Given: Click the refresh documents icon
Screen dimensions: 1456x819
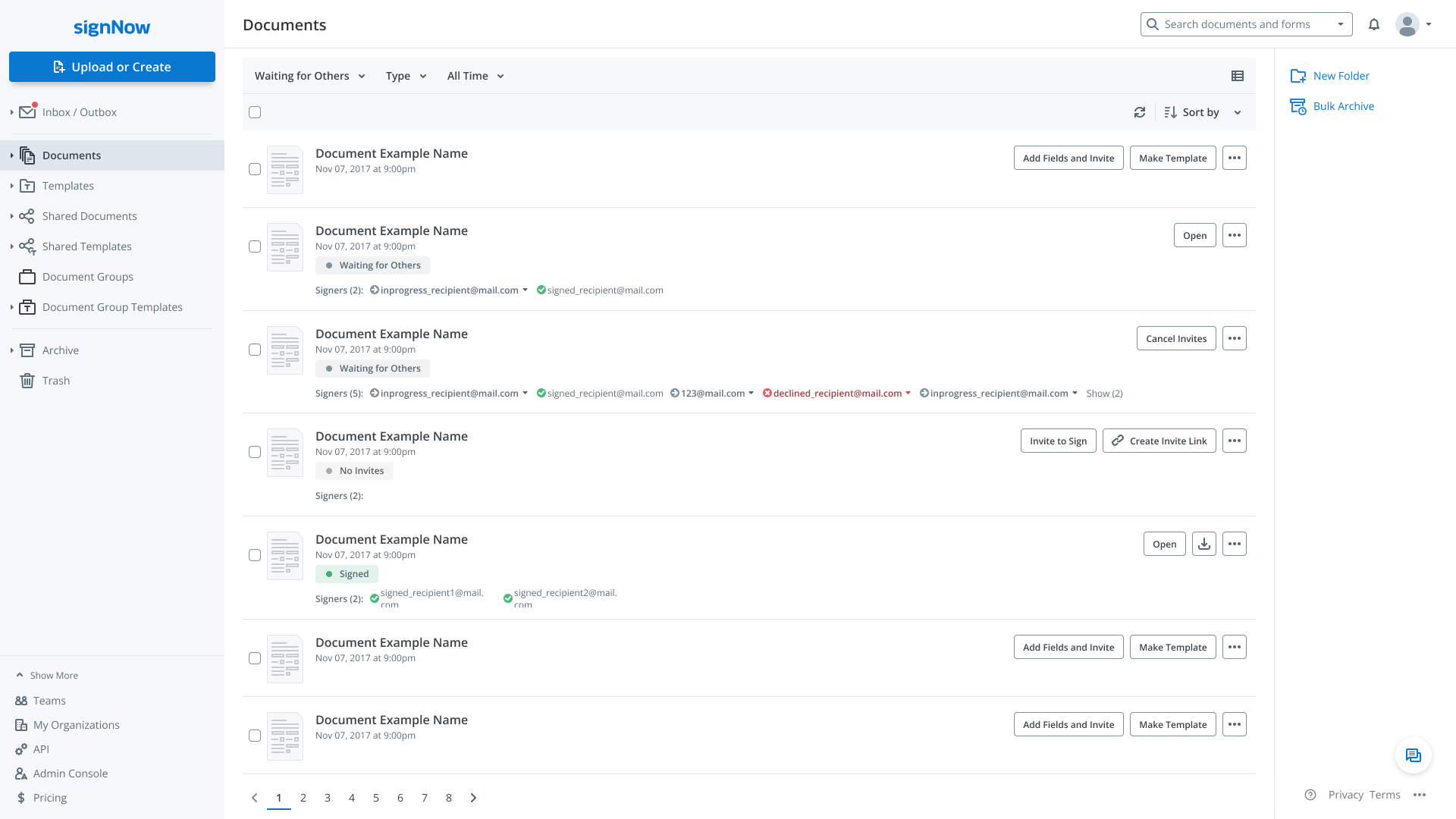Looking at the screenshot, I should pyautogui.click(x=1139, y=112).
